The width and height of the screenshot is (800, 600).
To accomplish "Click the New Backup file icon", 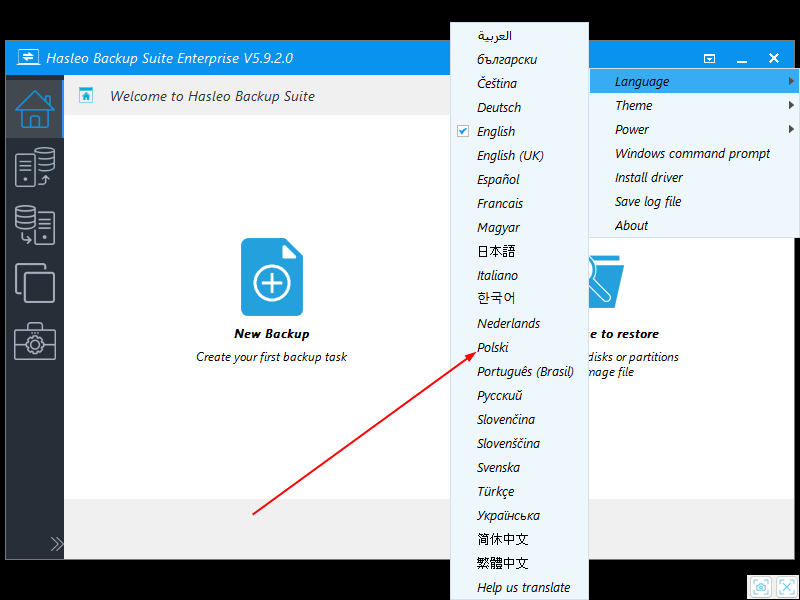I will (x=272, y=277).
